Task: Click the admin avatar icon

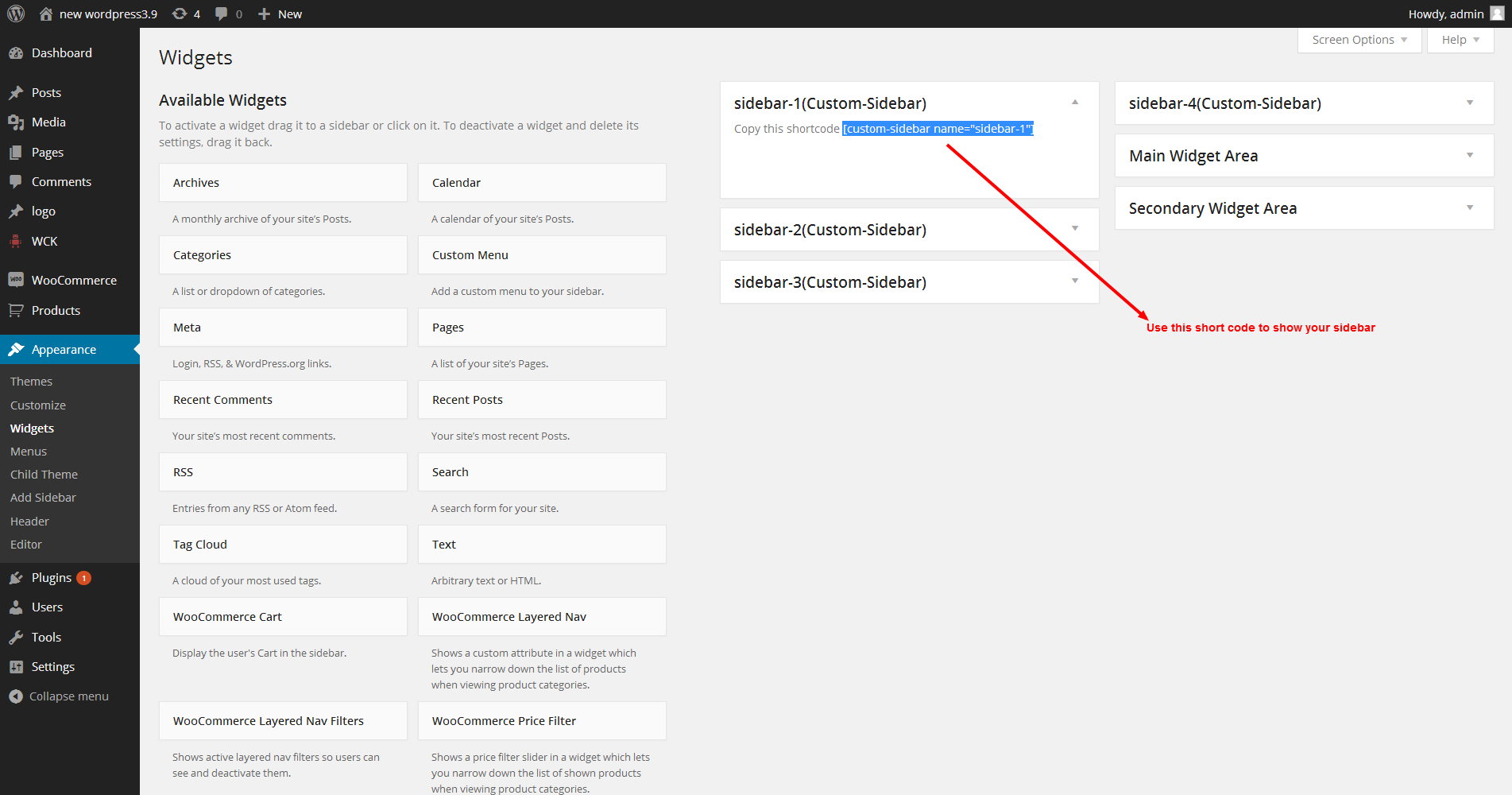Action: (x=1497, y=14)
